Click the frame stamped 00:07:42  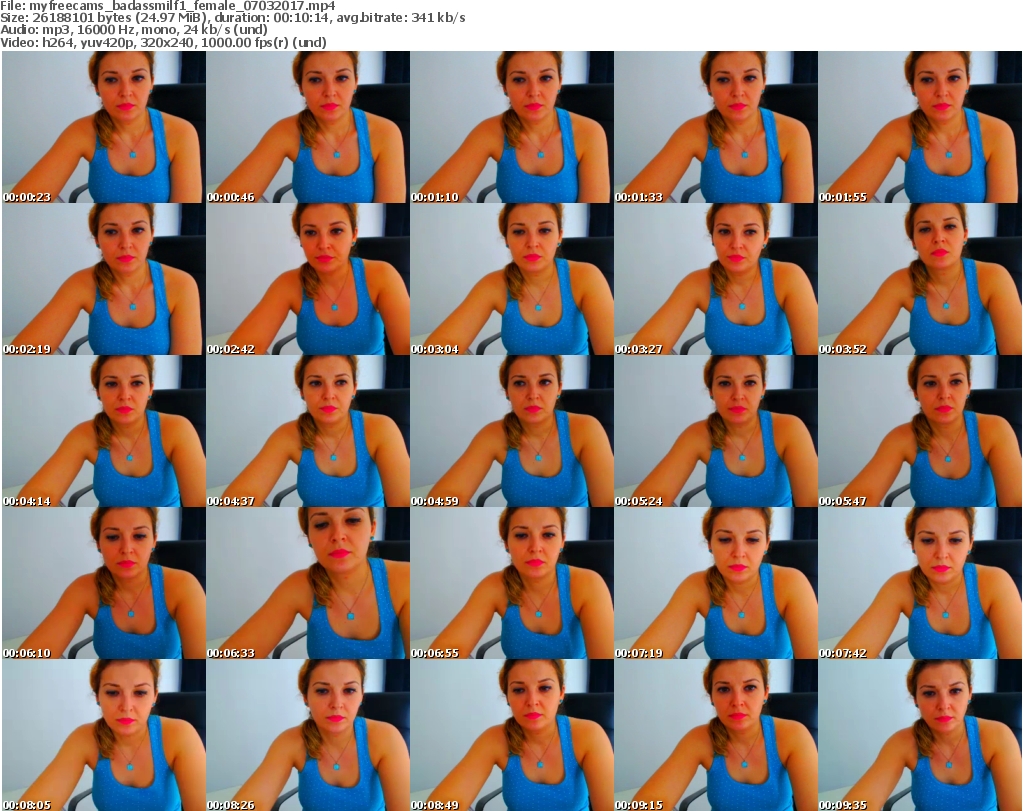(920, 583)
